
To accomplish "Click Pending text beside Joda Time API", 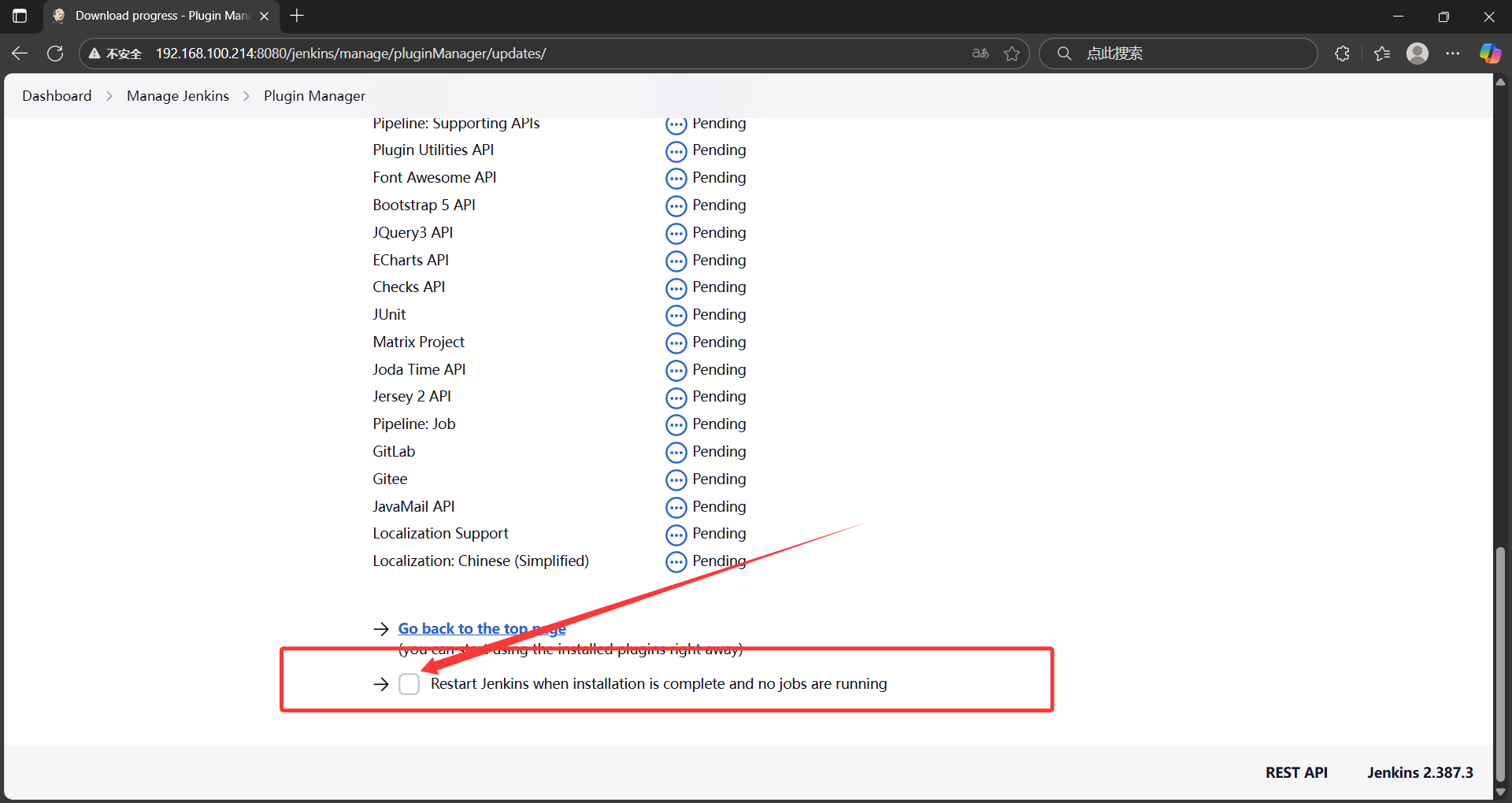I will (x=719, y=369).
